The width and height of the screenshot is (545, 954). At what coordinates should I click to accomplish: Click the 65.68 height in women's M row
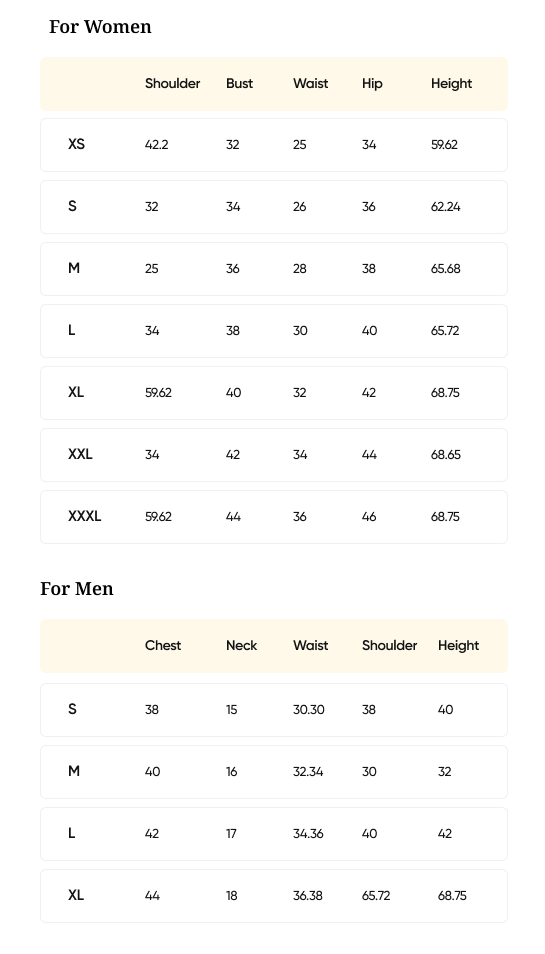[445, 269]
